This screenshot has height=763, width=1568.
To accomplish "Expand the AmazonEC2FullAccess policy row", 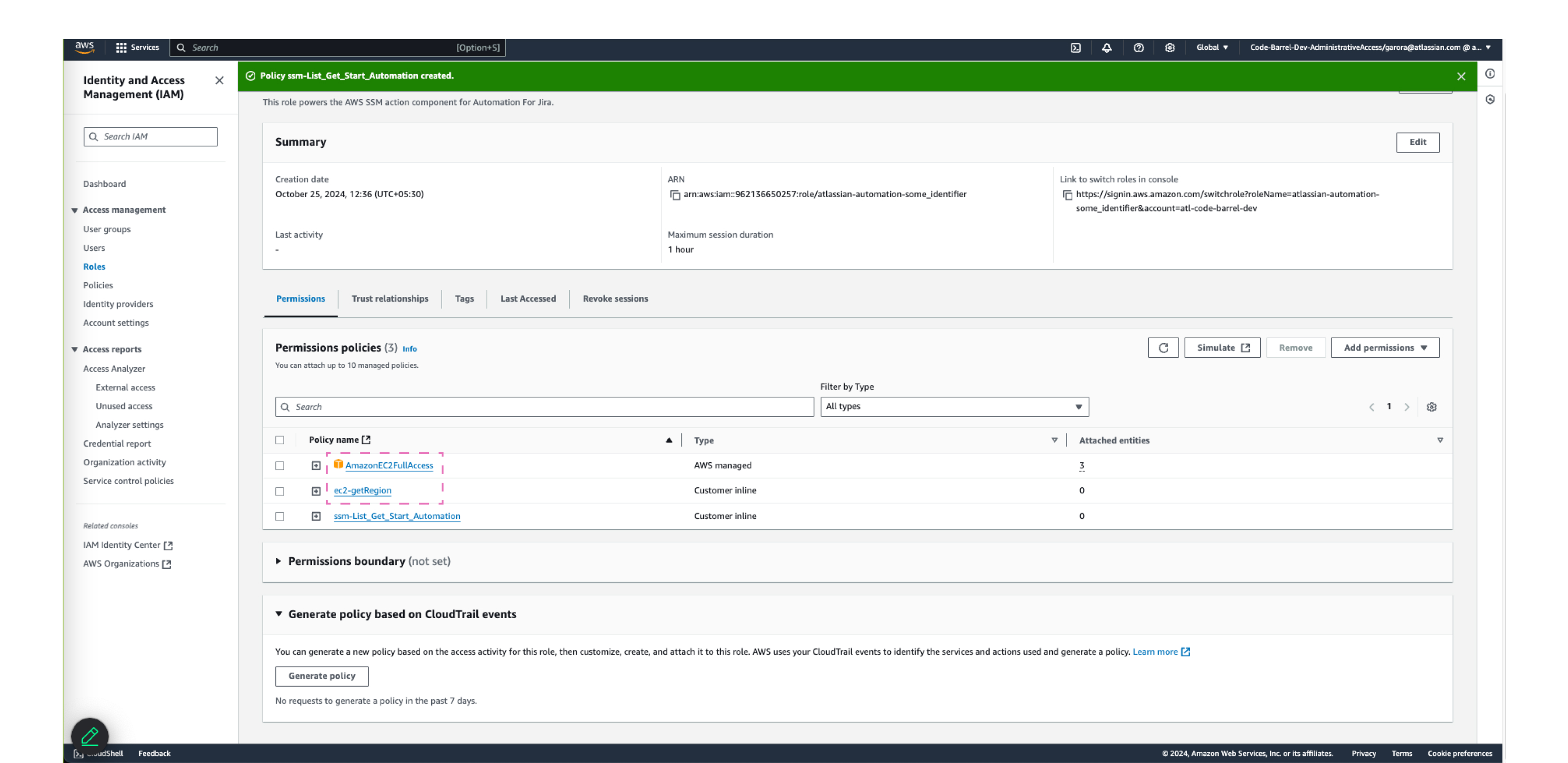I will [x=316, y=466].
